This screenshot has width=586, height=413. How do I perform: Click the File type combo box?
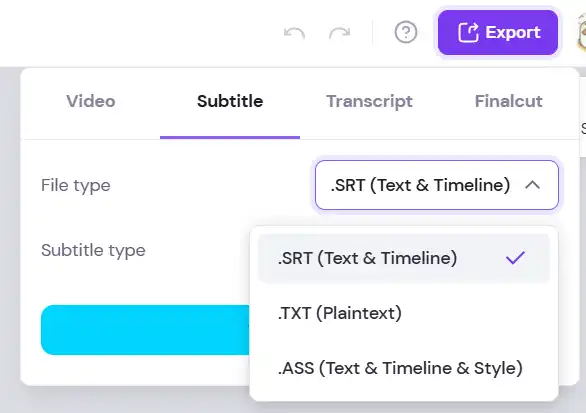point(437,185)
